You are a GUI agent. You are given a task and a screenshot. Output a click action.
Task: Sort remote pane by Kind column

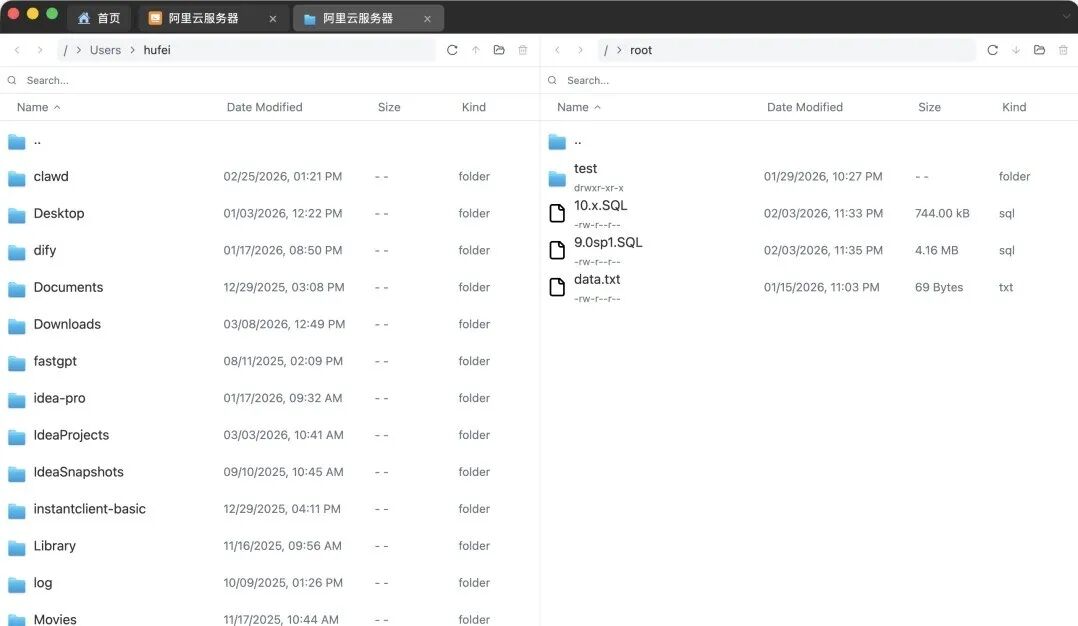1014,107
